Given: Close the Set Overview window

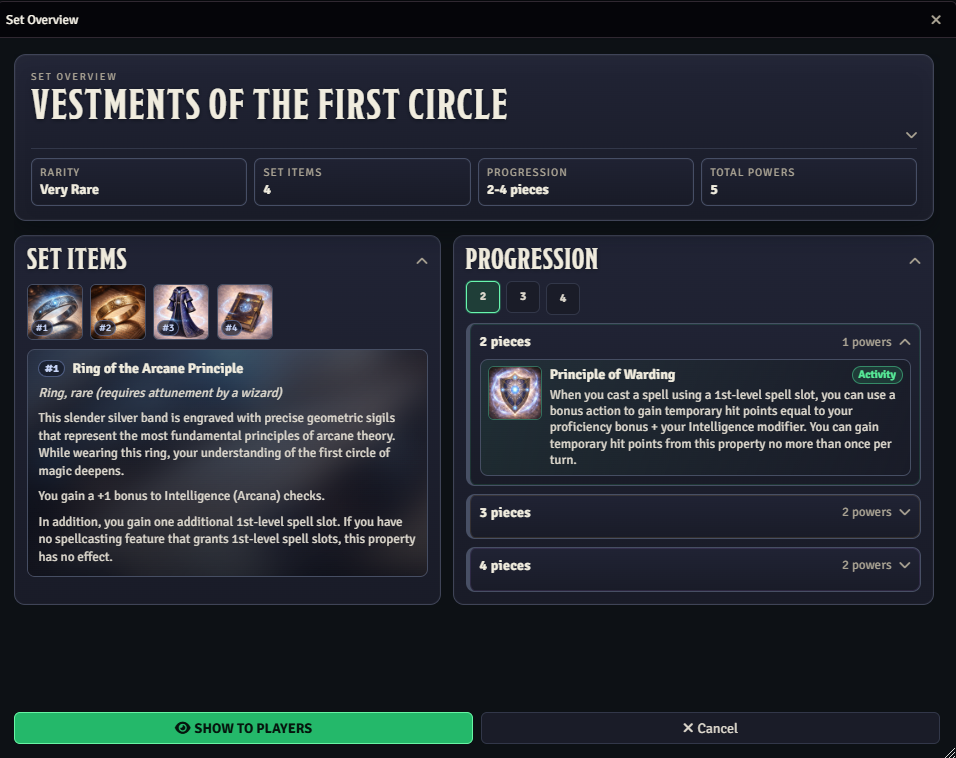Looking at the screenshot, I should (x=936, y=19).
